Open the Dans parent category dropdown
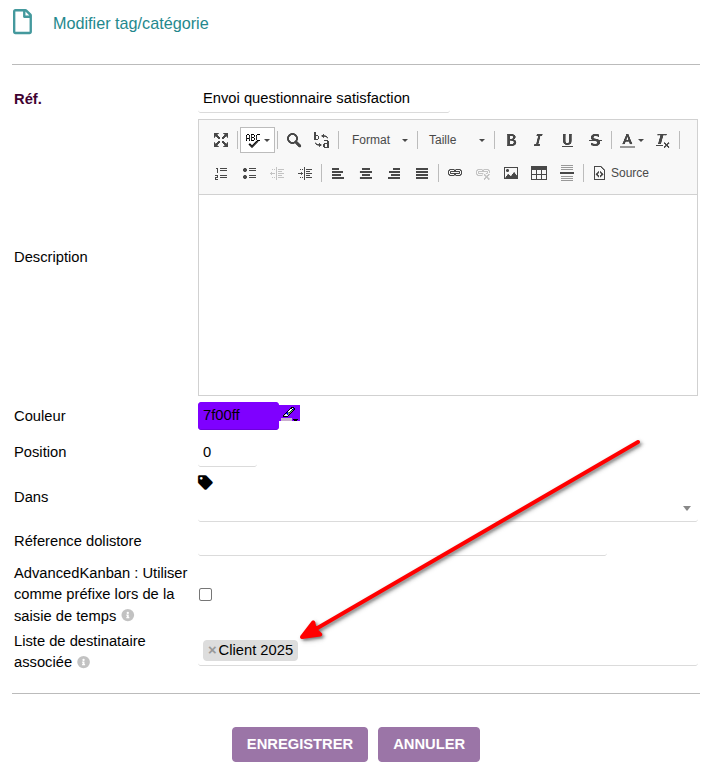 point(448,508)
